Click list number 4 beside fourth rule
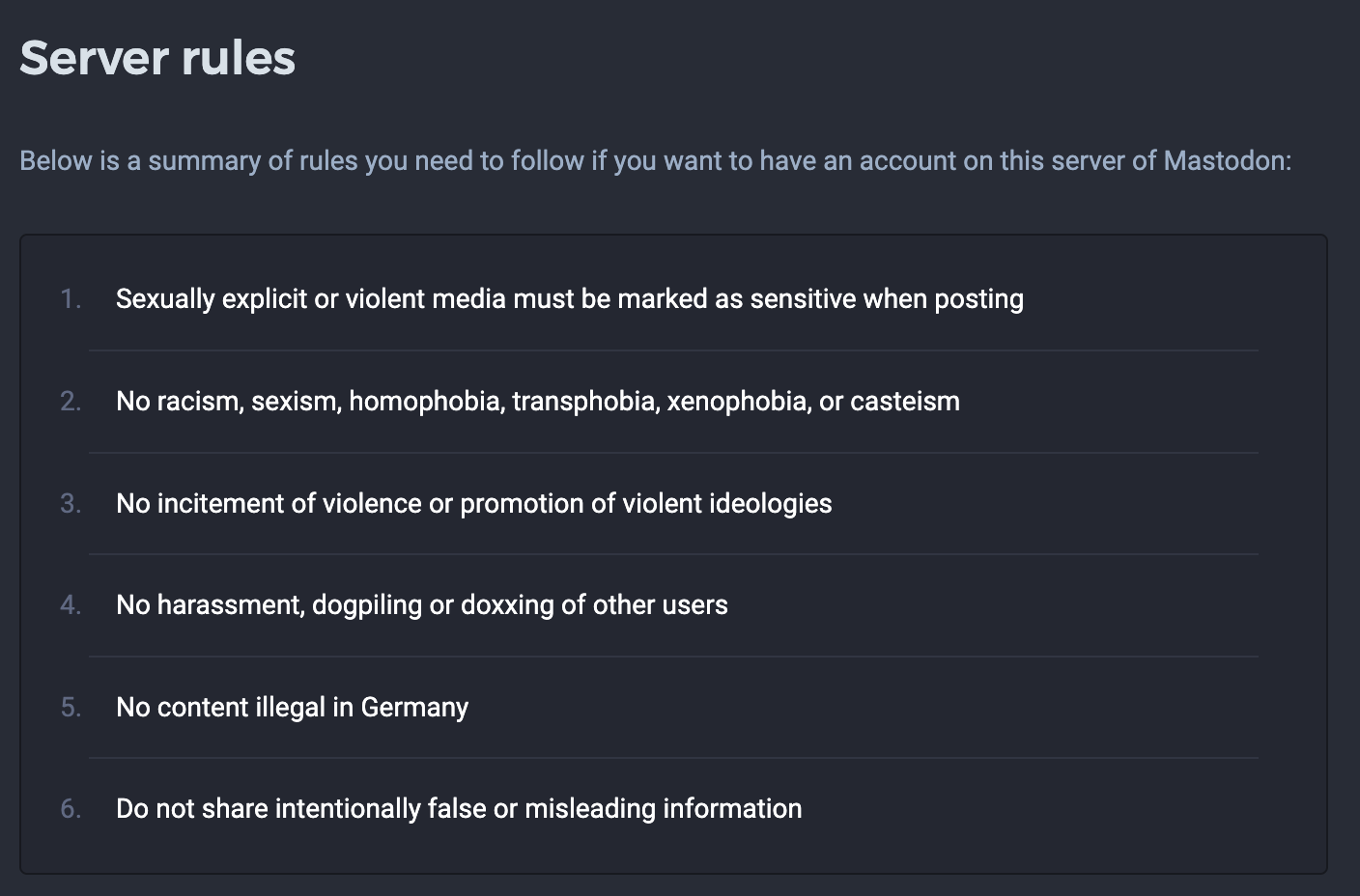 pos(71,605)
